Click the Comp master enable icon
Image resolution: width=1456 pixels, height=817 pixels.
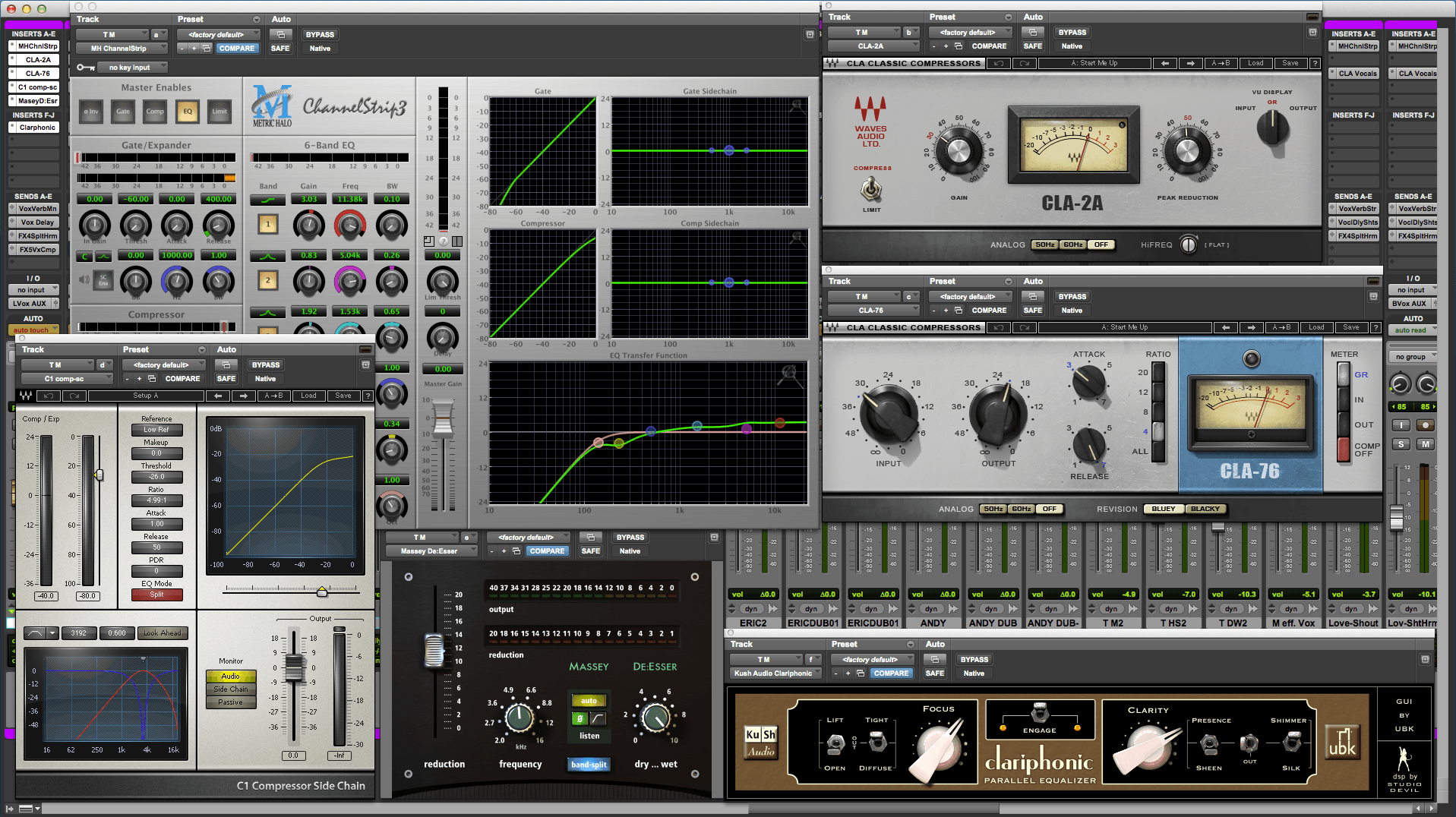(155, 112)
